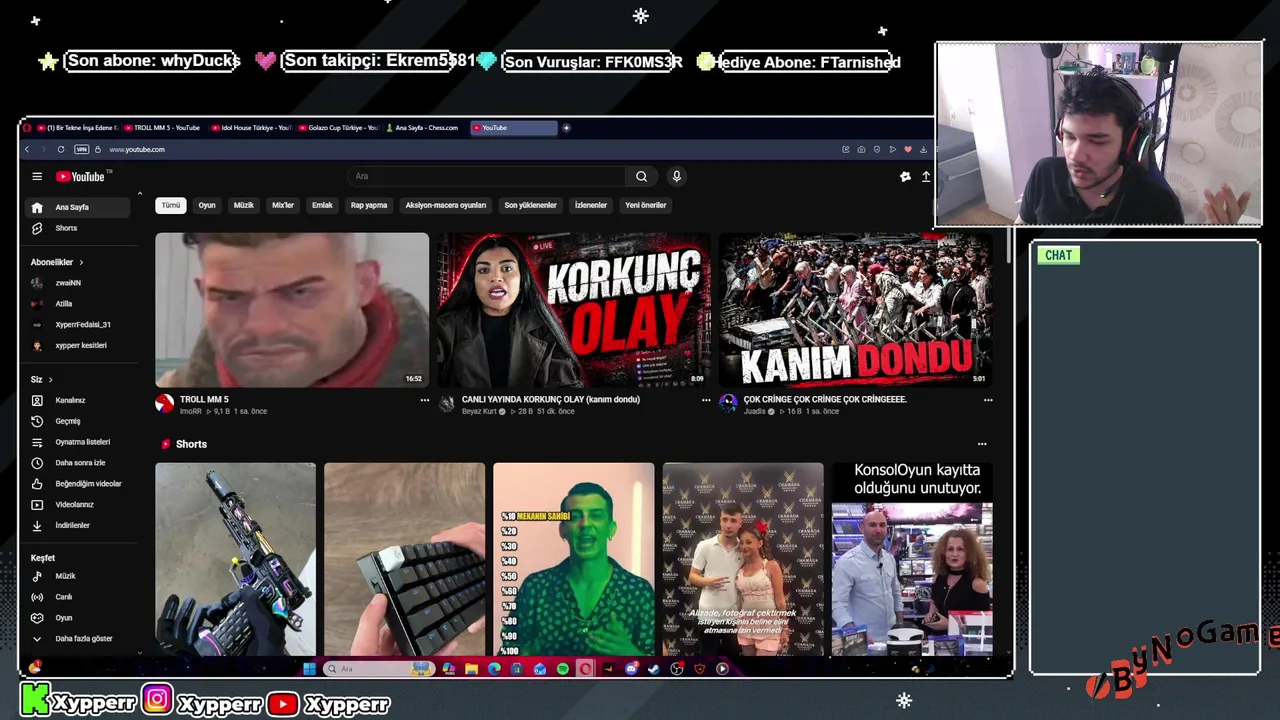Click the www.youtube.com address bar
The height and width of the screenshot is (720, 1280).
click(x=137, y=149)
